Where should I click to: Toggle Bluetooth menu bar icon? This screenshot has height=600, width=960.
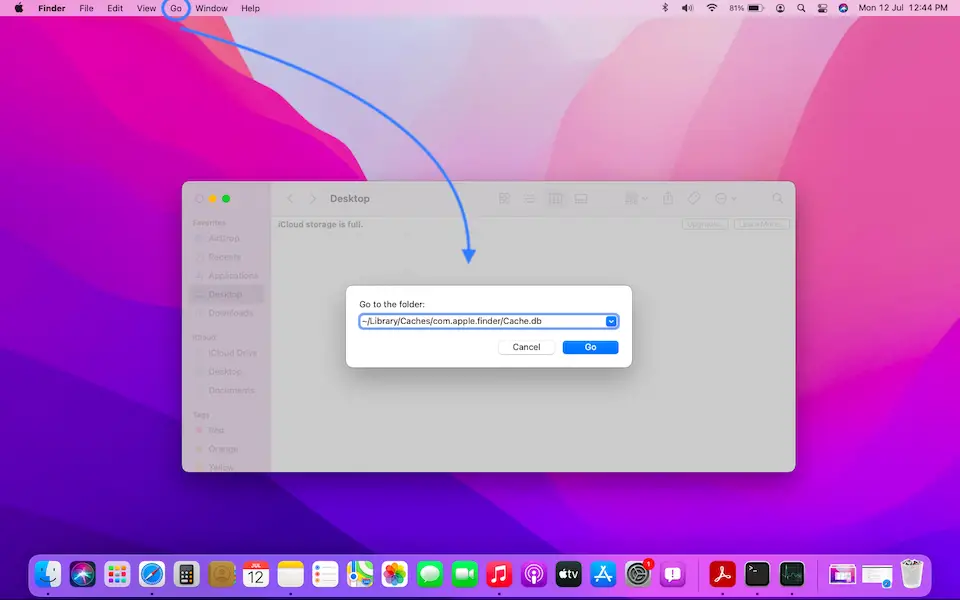click(x=666, y=8)
